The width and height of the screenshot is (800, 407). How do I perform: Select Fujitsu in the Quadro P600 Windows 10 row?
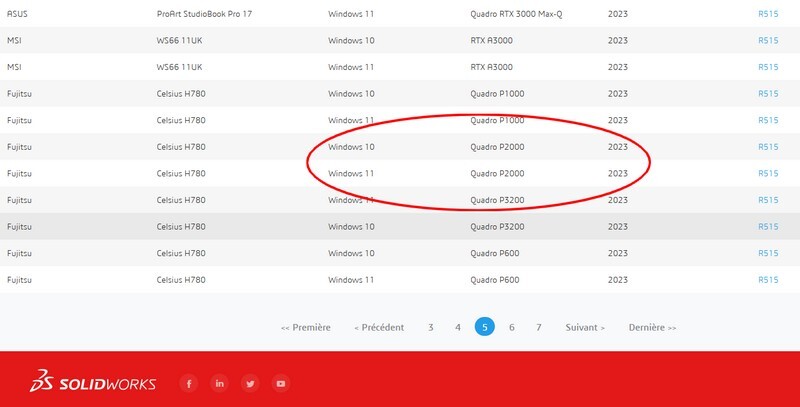(19, 253)
